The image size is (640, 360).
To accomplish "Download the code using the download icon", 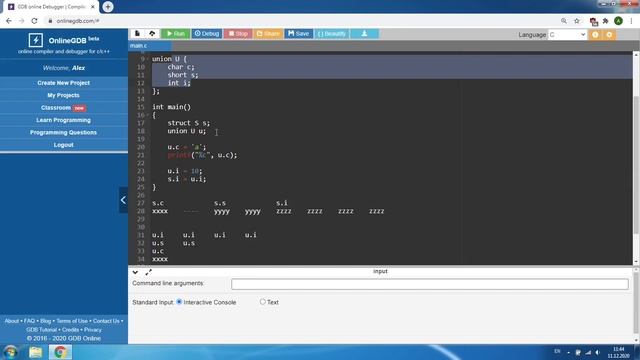I will coord(364,34).
